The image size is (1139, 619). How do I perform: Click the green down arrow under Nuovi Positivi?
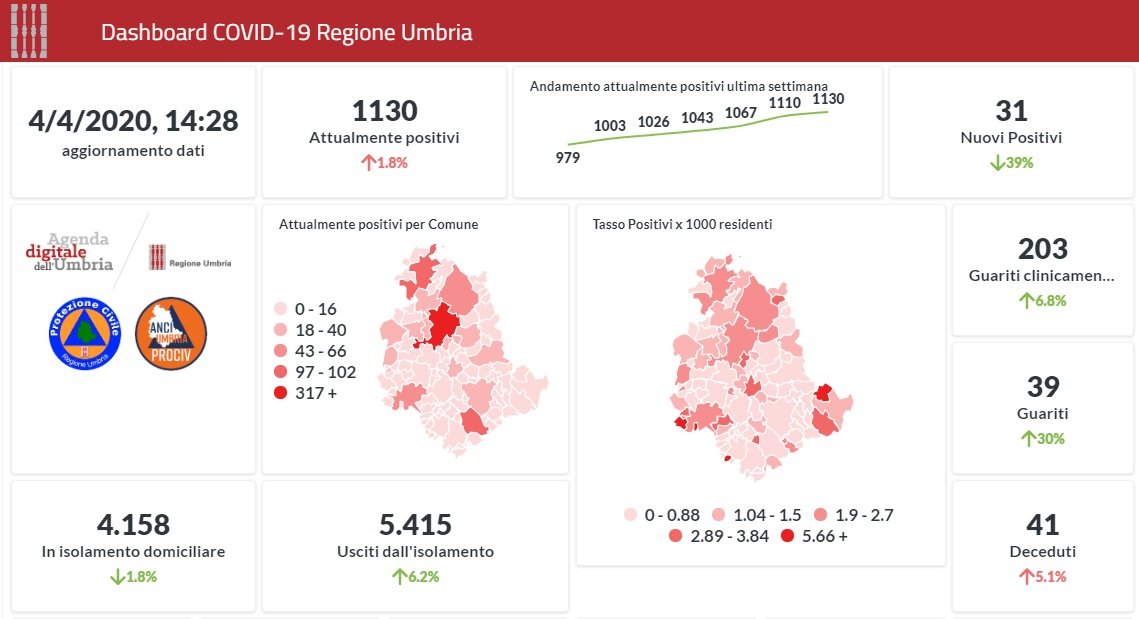pyautogui.click(x=996, y=163)
